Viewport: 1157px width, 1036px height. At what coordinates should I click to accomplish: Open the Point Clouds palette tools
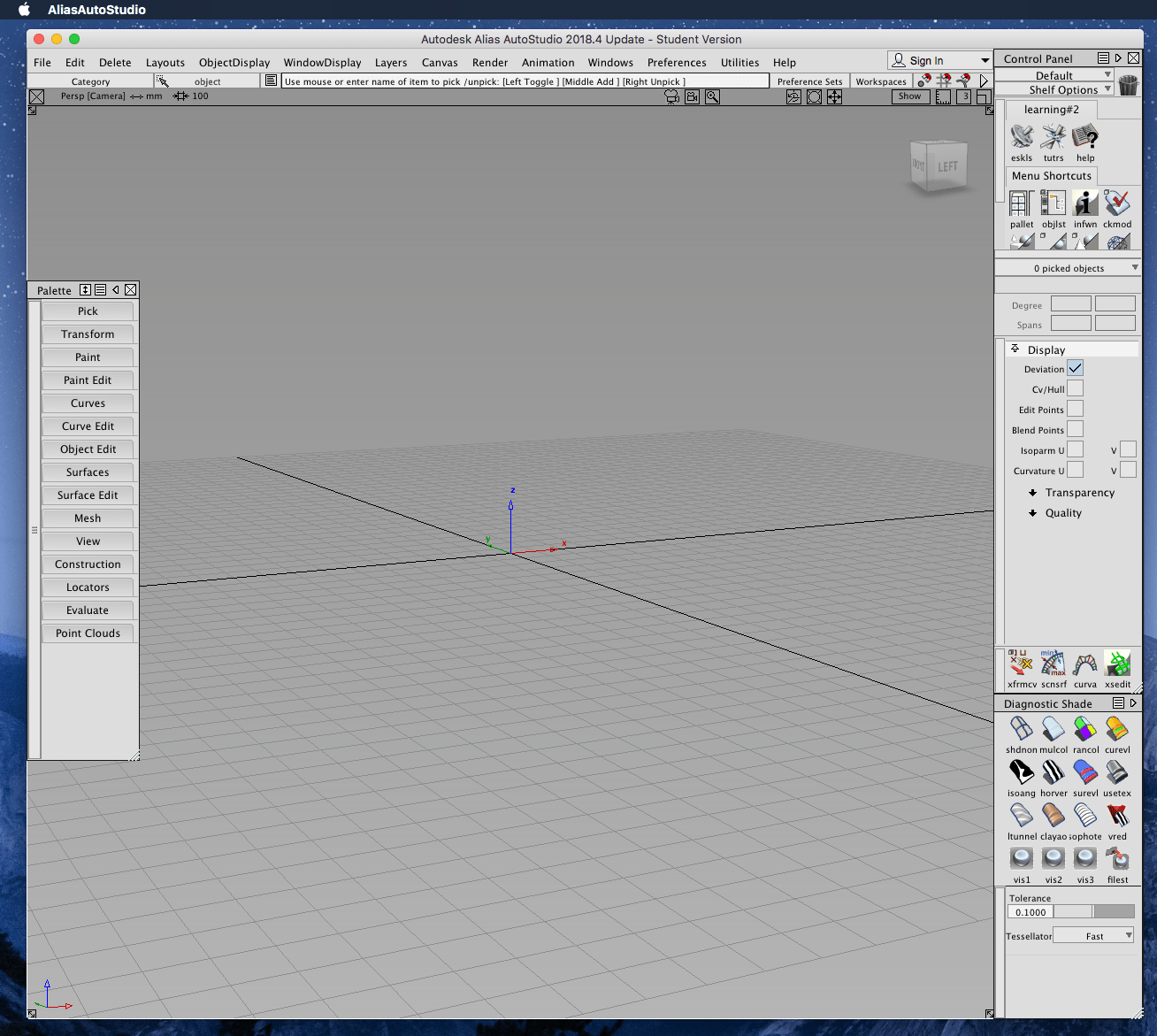[x=88, y=633]
